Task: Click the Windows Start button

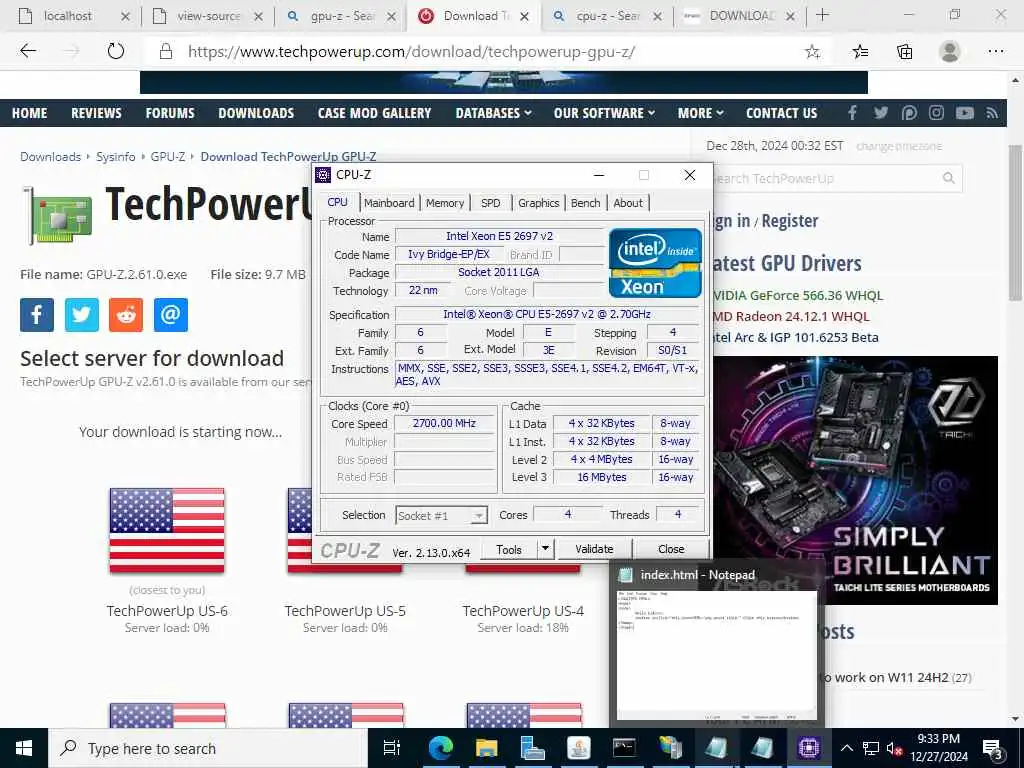Action: [24, 748]
